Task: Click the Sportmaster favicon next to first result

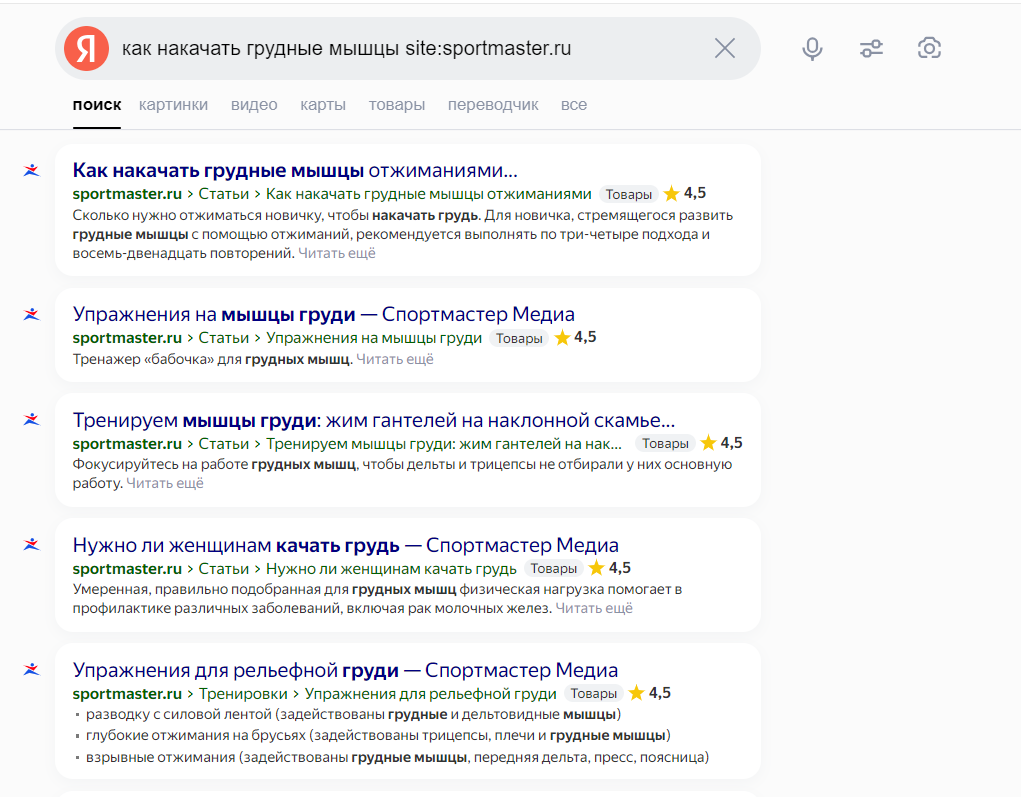Action: [x=31, y=171]
